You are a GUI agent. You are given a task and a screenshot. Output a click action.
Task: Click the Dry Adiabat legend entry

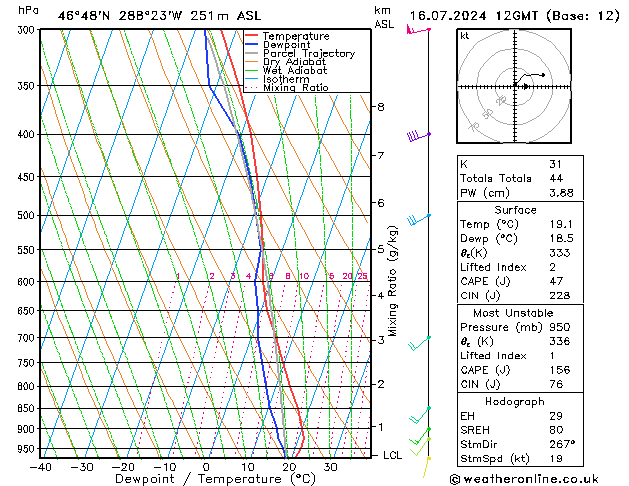286,62
